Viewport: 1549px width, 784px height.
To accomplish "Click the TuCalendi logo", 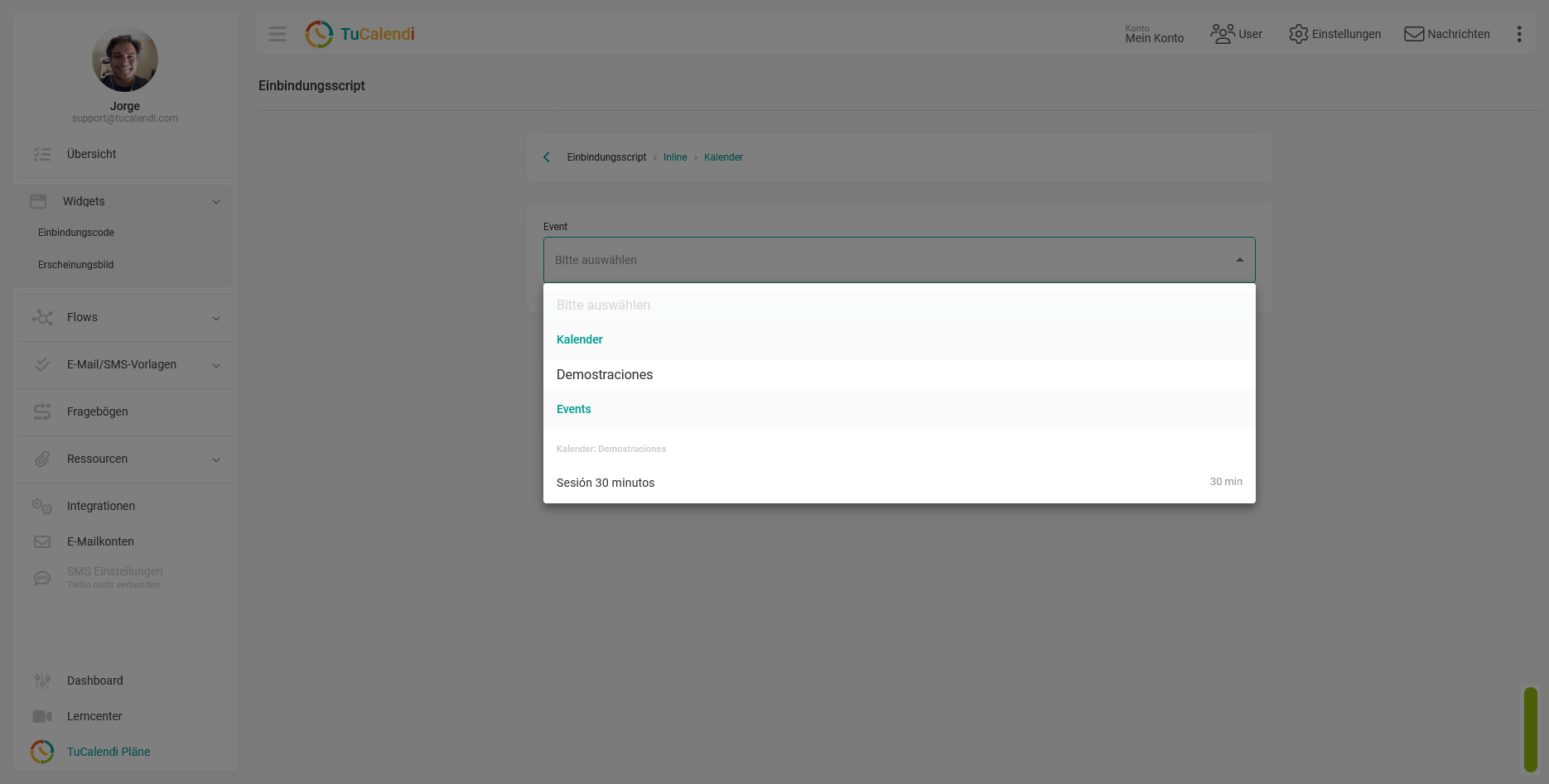I will (360, 34).
